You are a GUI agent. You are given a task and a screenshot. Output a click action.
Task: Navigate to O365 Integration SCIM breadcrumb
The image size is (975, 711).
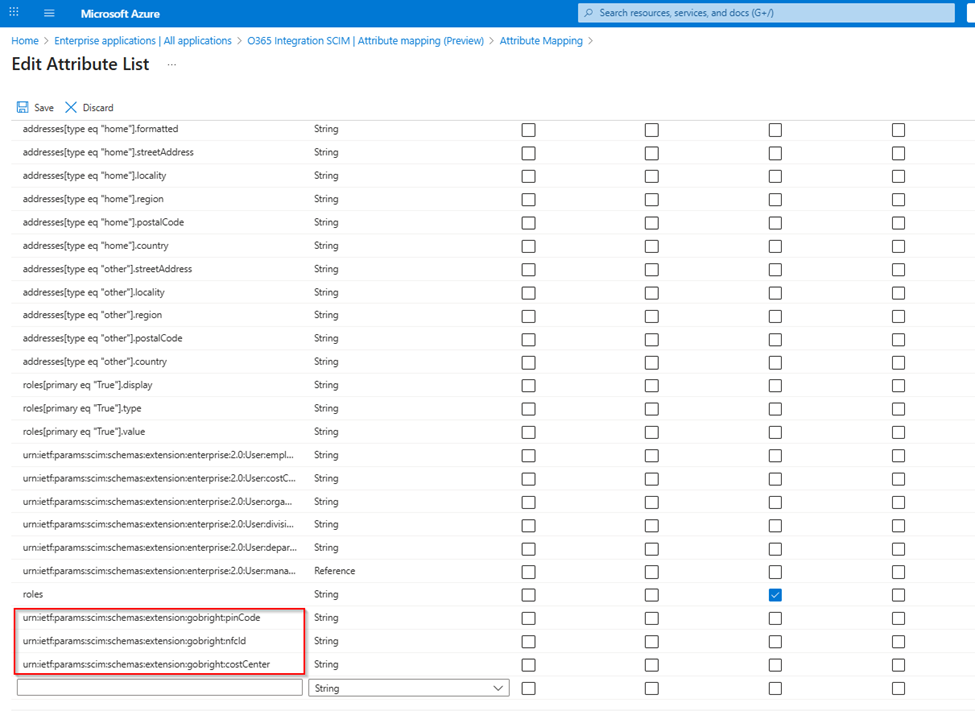(365, 41)
